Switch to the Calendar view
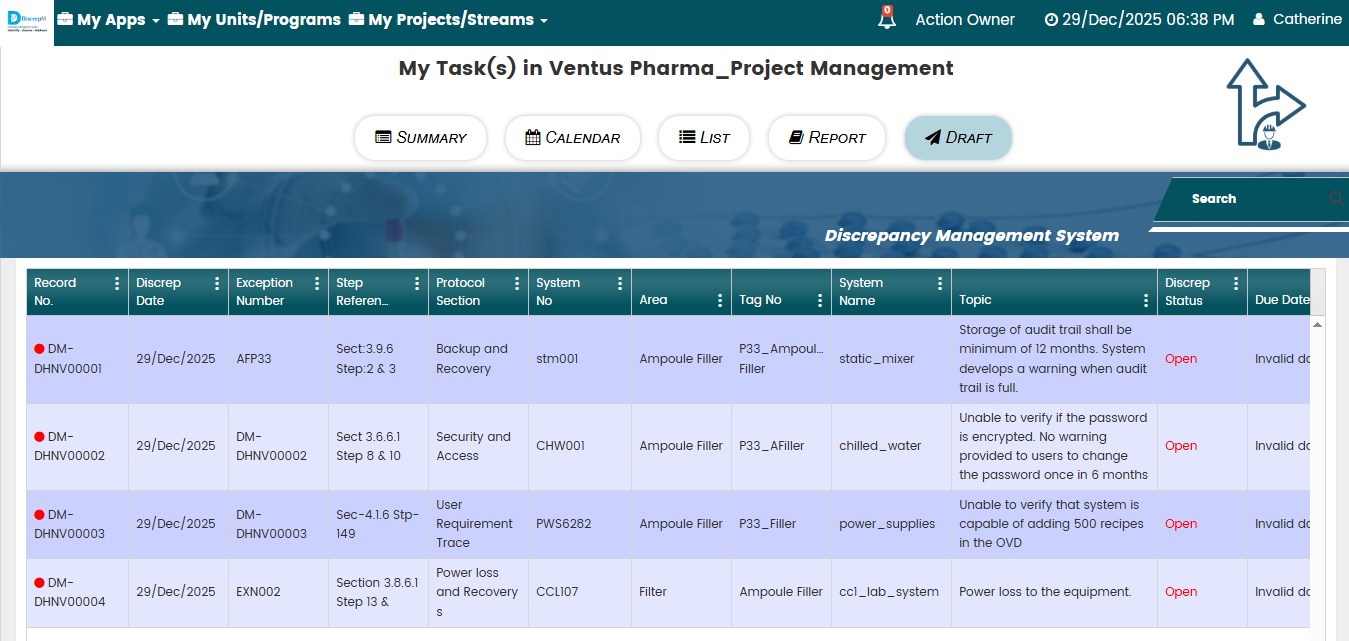 coord(572,138)
